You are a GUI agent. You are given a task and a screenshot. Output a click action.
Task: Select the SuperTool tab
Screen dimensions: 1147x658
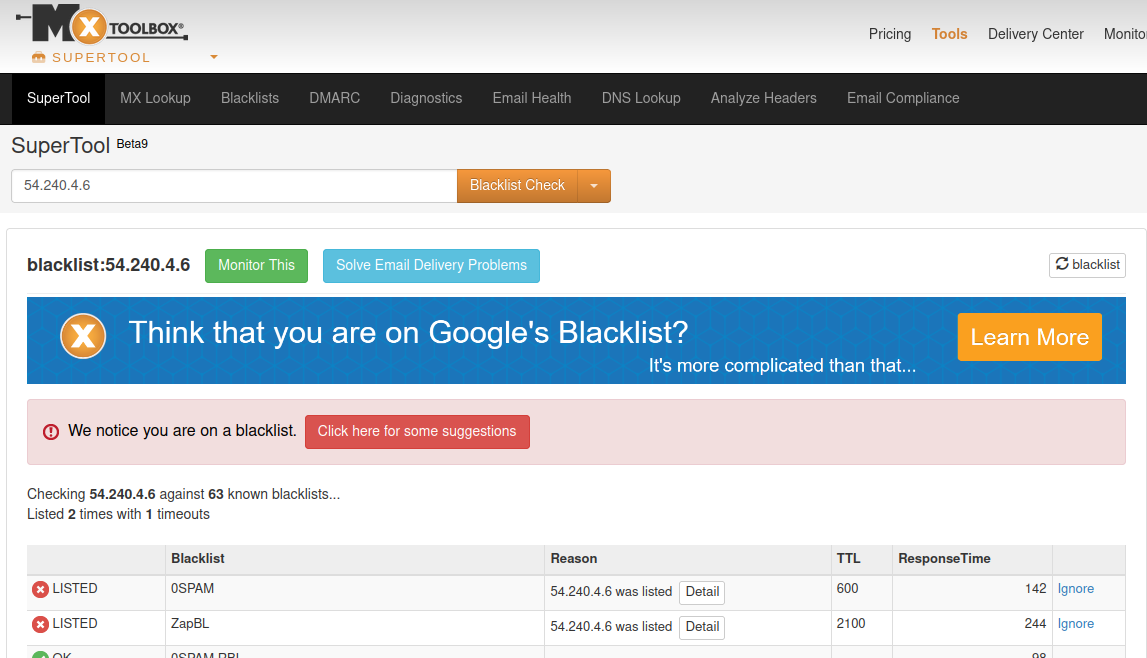(x=59, y=98)
